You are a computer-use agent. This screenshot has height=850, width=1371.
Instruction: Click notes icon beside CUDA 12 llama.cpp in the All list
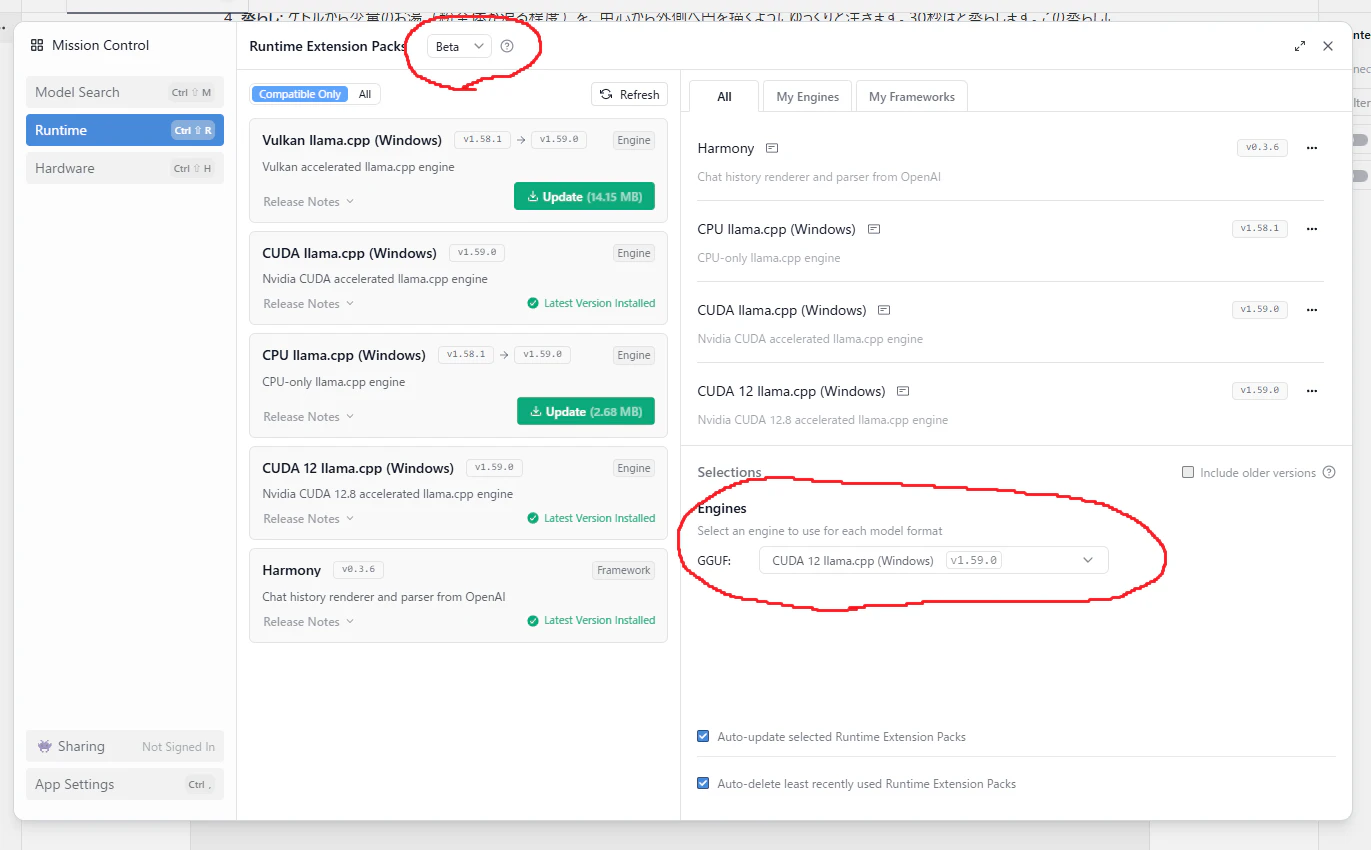point(903,391)
